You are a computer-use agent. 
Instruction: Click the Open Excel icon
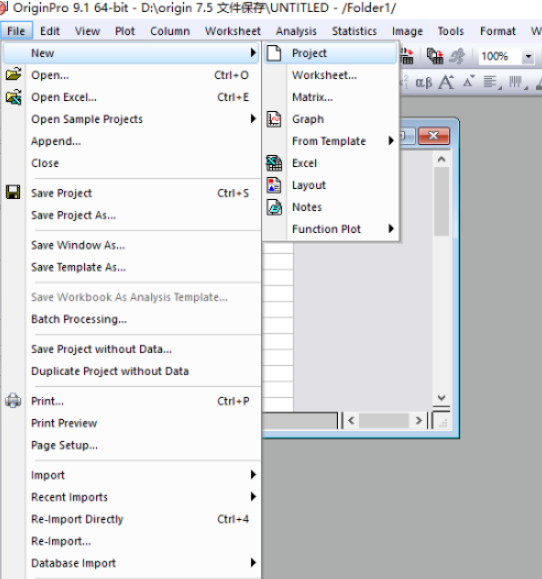14,97
